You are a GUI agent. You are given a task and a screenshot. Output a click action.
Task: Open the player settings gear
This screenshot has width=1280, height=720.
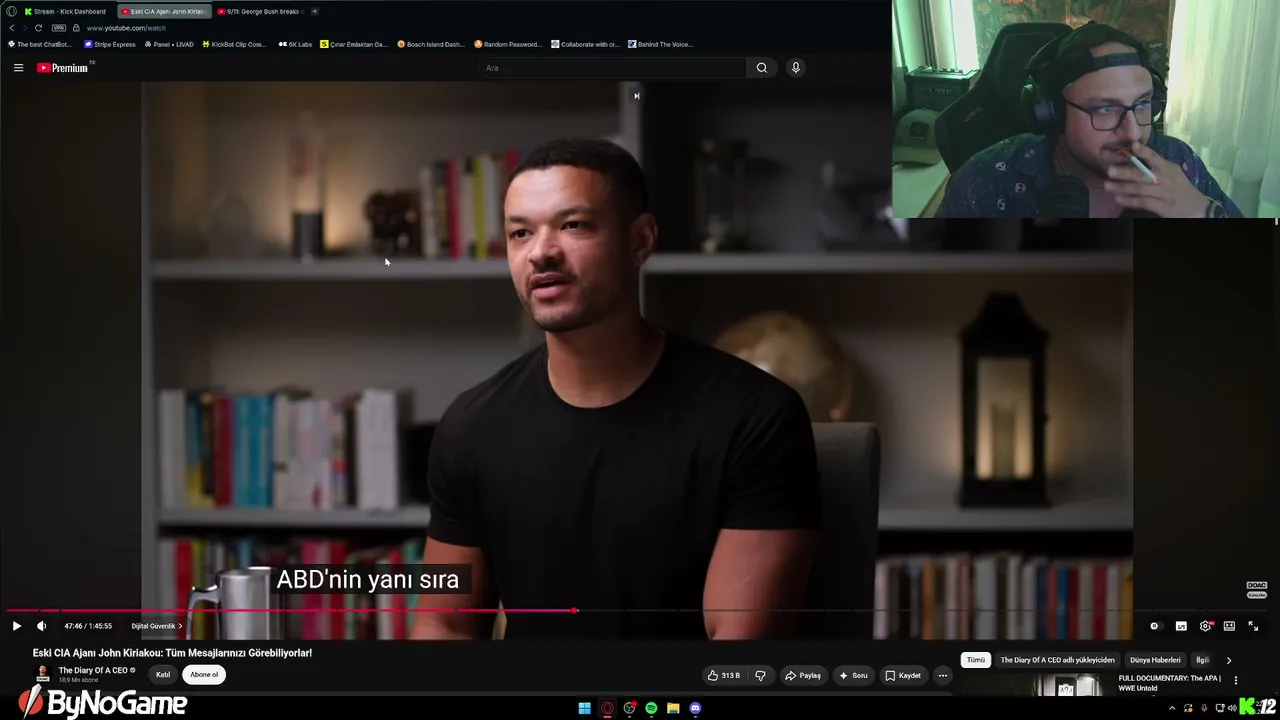click(x=1205, y=626)
